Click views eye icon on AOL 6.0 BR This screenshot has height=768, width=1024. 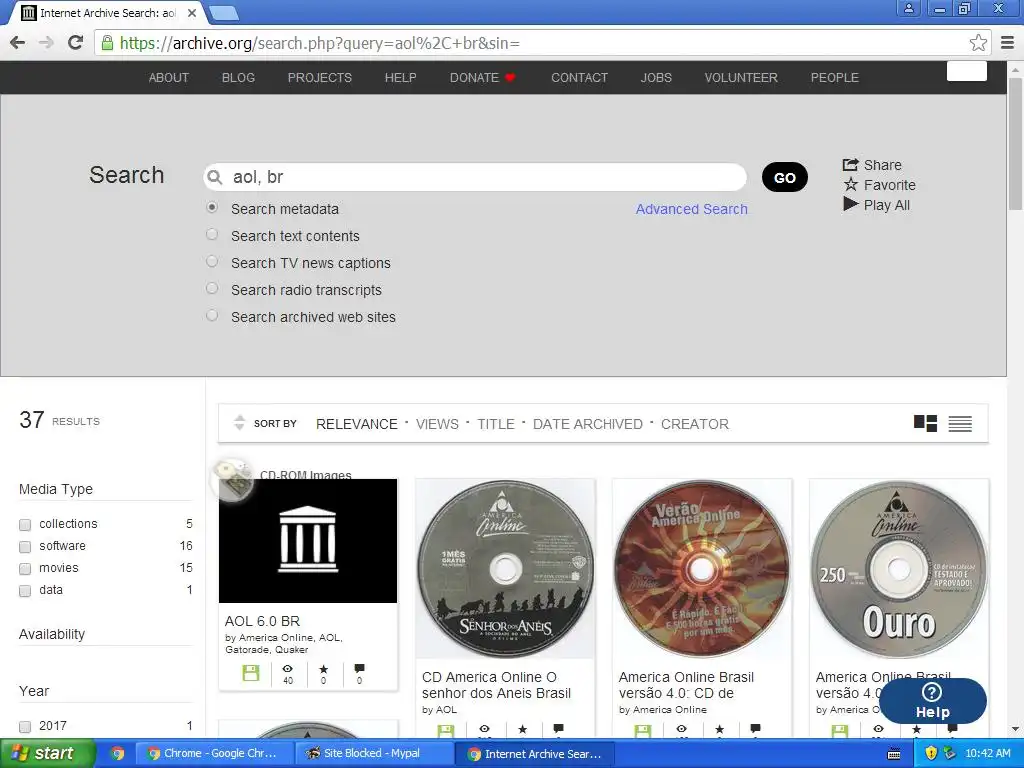pos(287,668)
